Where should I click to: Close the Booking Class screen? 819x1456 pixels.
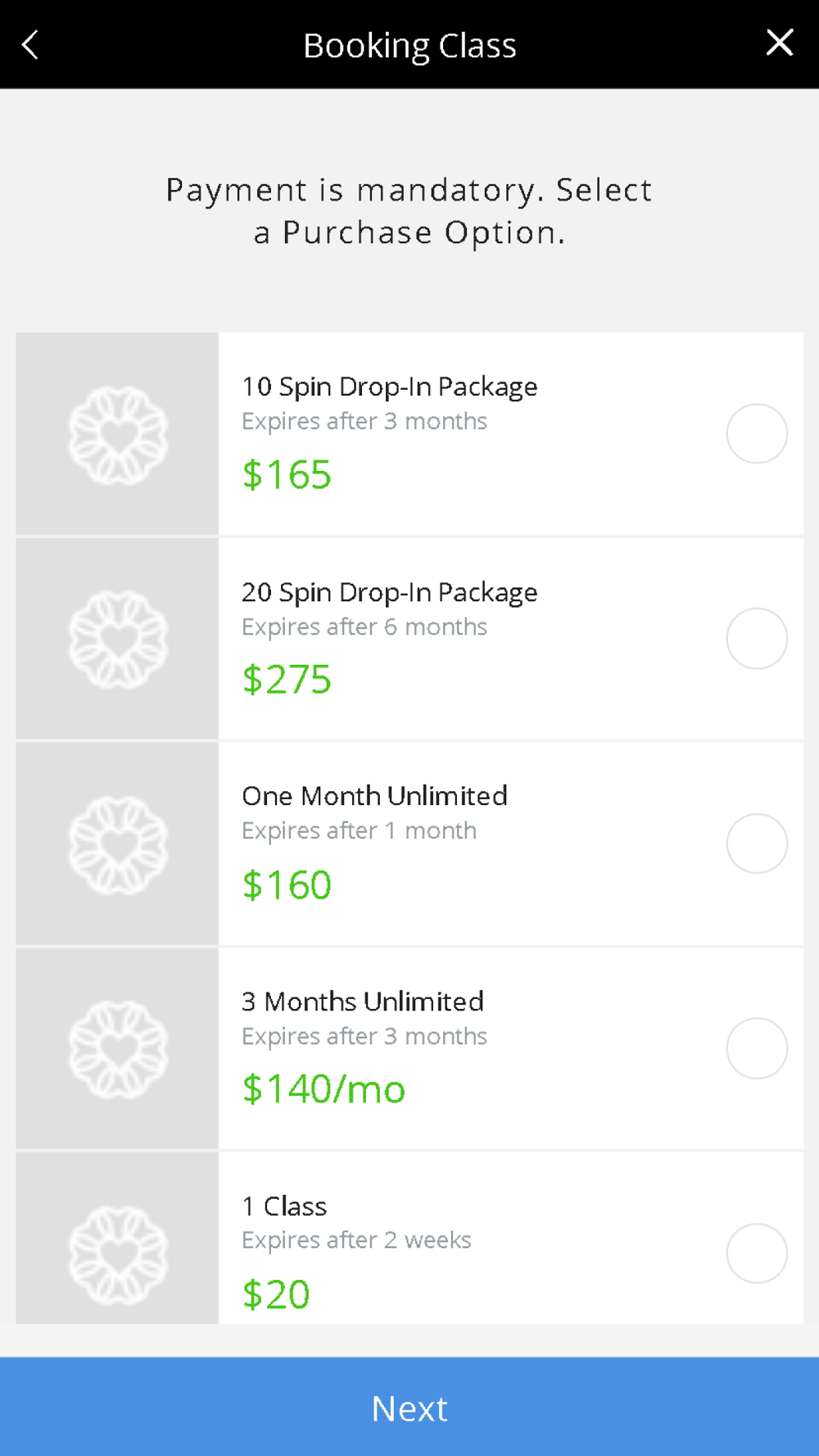click(x=779, y=43)
